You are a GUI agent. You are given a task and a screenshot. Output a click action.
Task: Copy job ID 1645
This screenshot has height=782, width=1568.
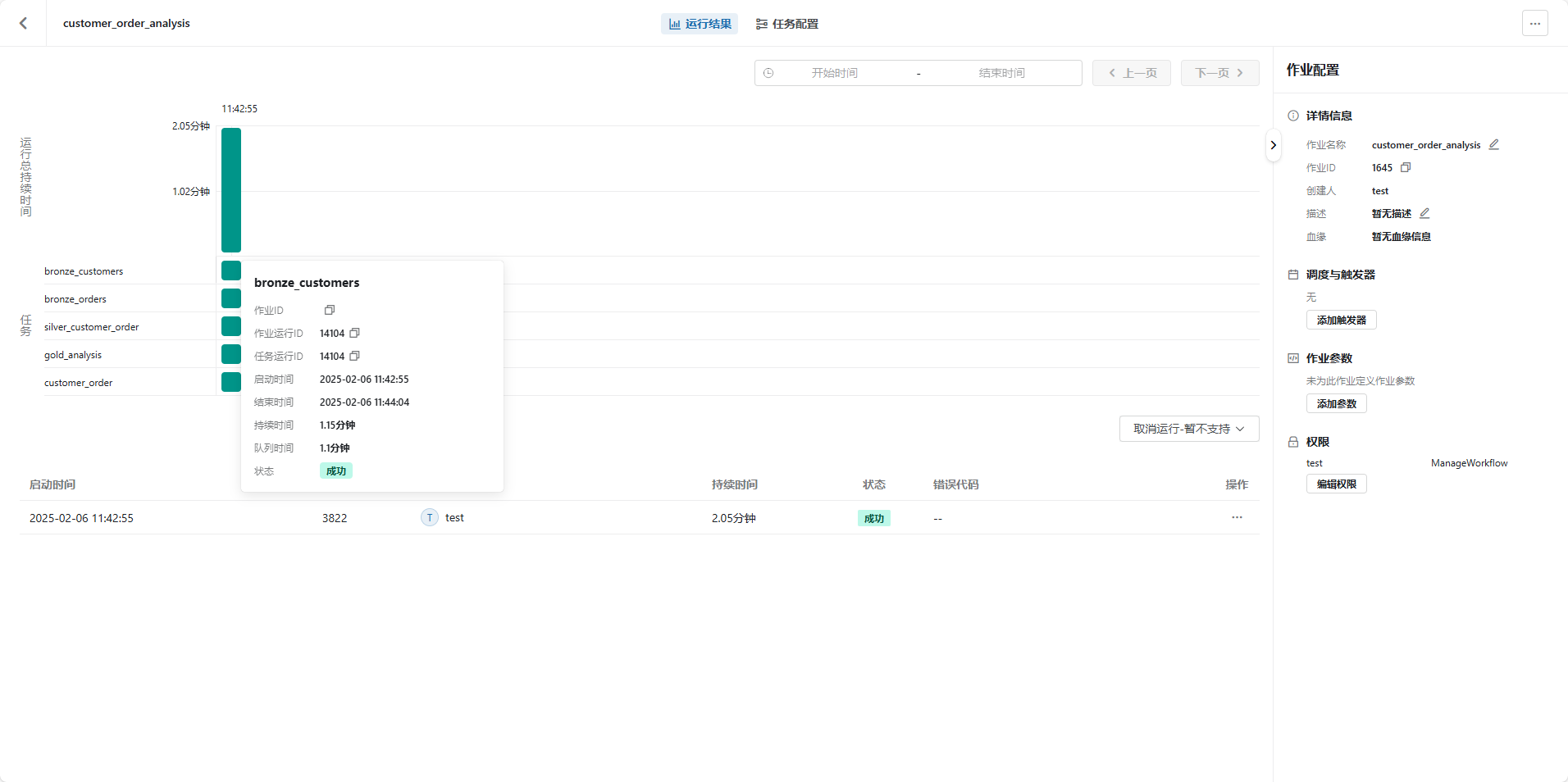(1406, 167)
